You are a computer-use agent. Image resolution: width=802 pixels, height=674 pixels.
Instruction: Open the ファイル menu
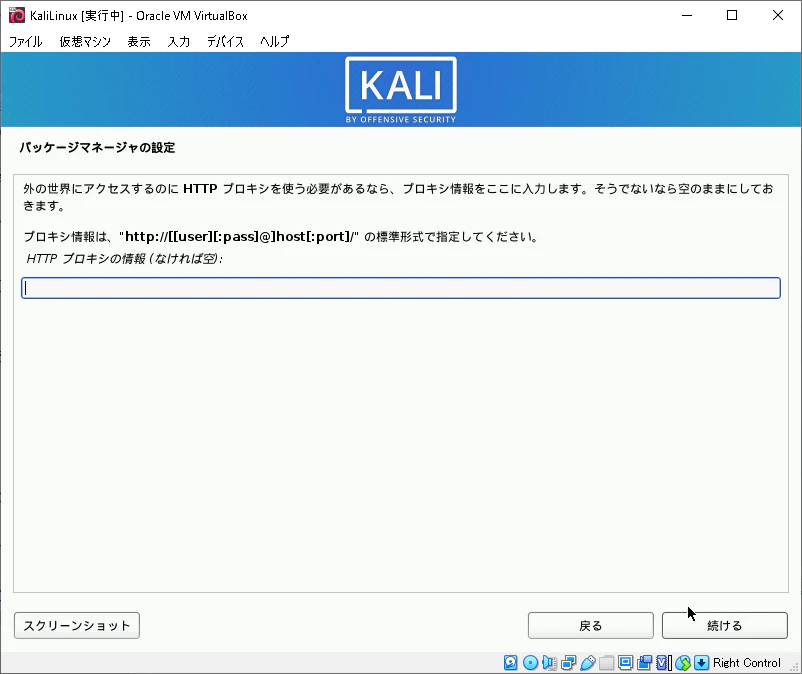tap(26, 41)
